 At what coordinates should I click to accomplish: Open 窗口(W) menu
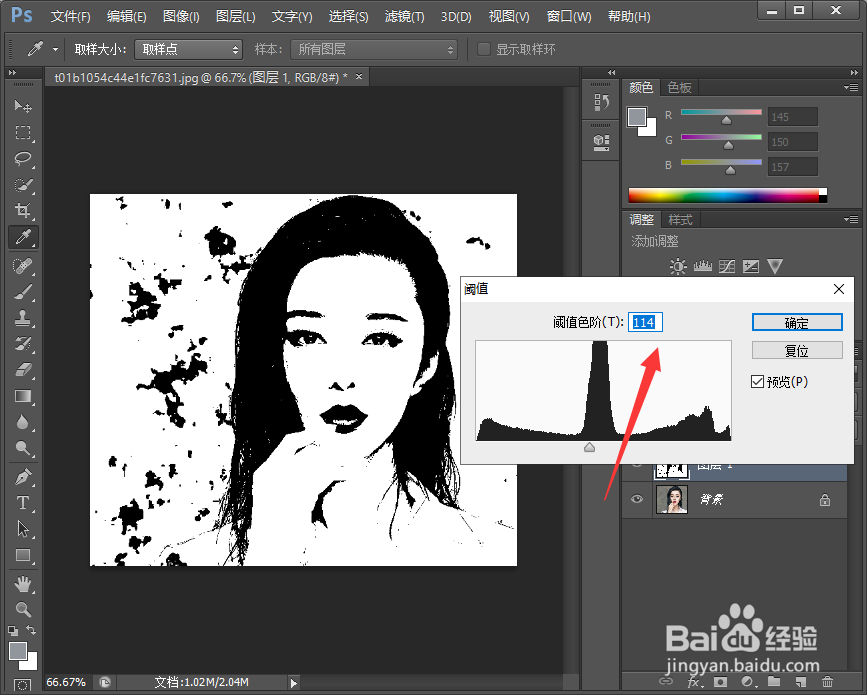pos(568,17)
